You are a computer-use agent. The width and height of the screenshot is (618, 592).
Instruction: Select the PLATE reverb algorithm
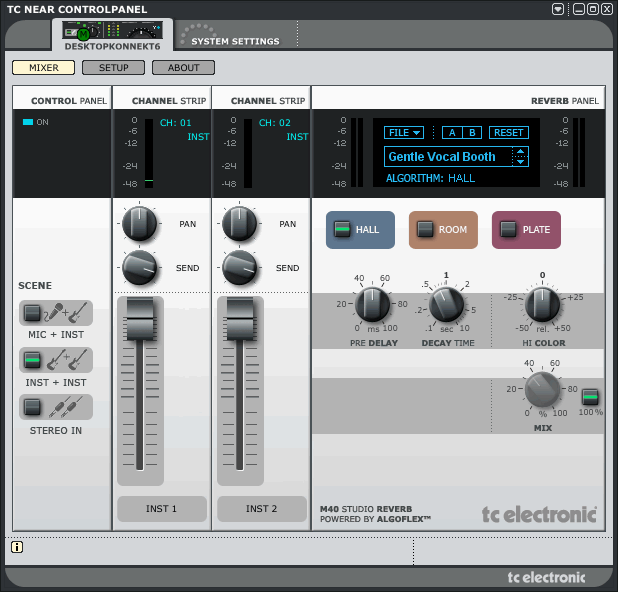tap(526, 230)
